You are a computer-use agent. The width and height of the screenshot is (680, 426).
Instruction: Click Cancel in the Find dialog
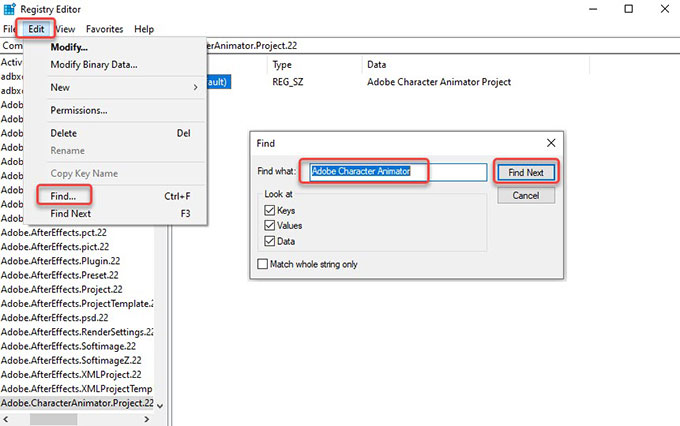[526, 195]
